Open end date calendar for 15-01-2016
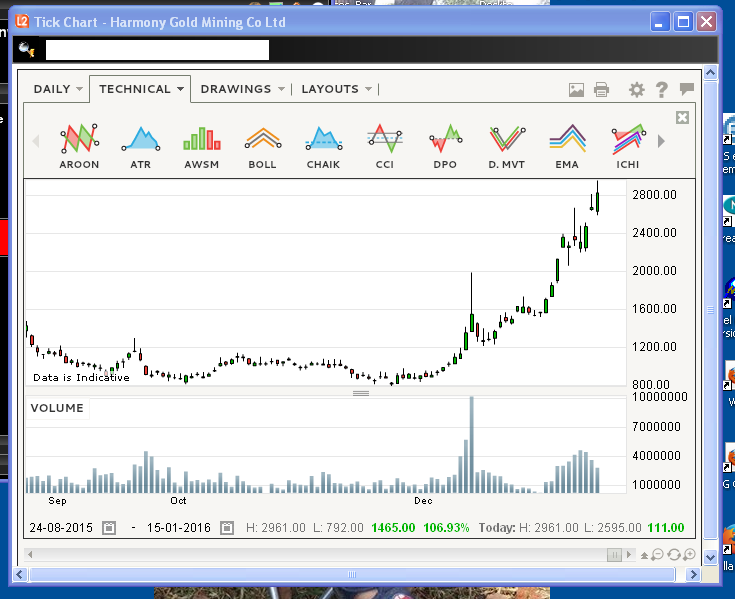This screenshot has height=599, width=735. [x=227, y=528]
